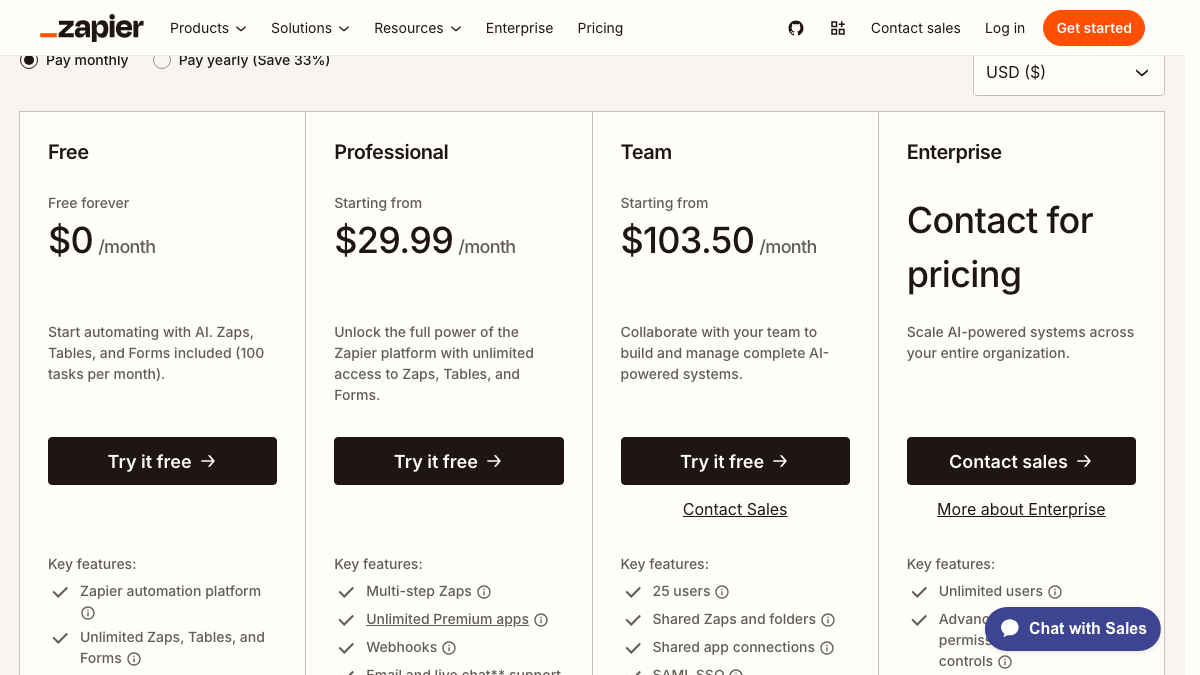Click the $103.50 Team price
This screenshot has height=675, width=1200.
tap(687, 241)
